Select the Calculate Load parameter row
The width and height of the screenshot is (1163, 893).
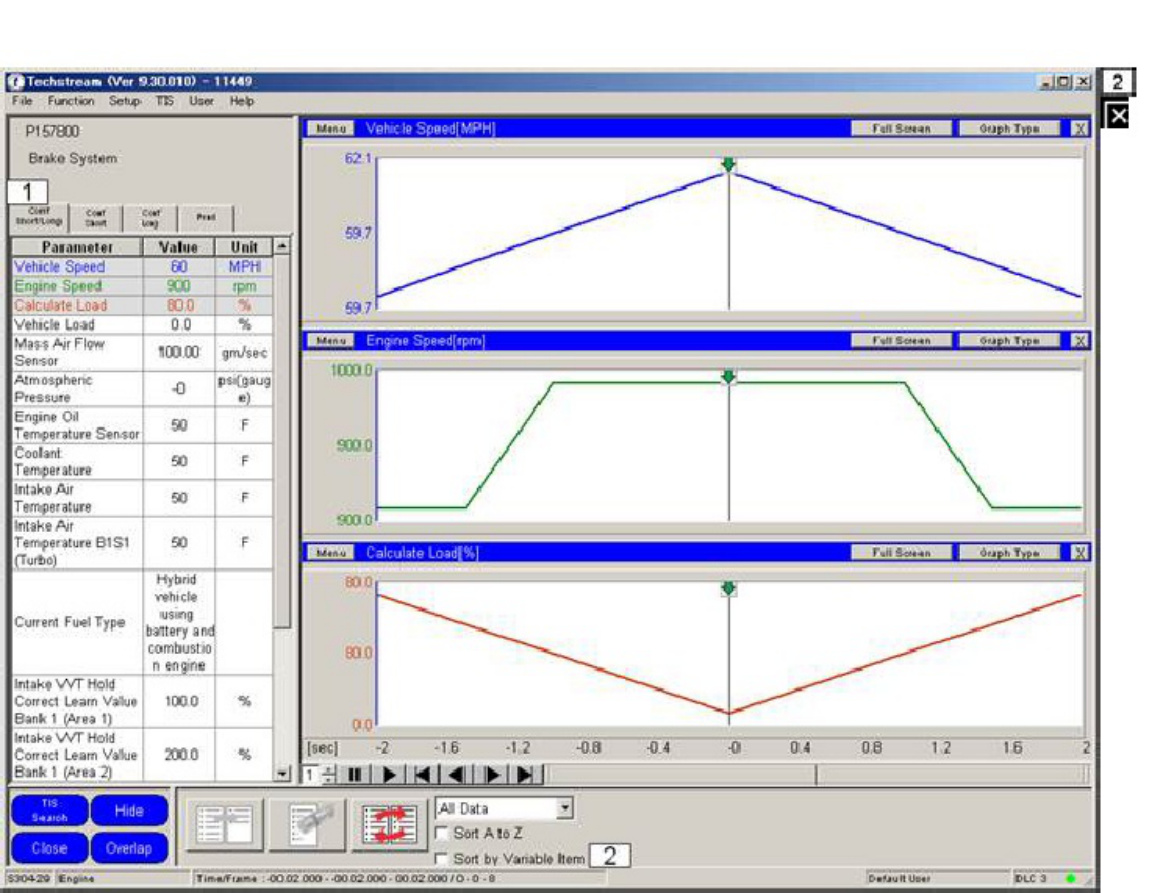pos(142,305)
